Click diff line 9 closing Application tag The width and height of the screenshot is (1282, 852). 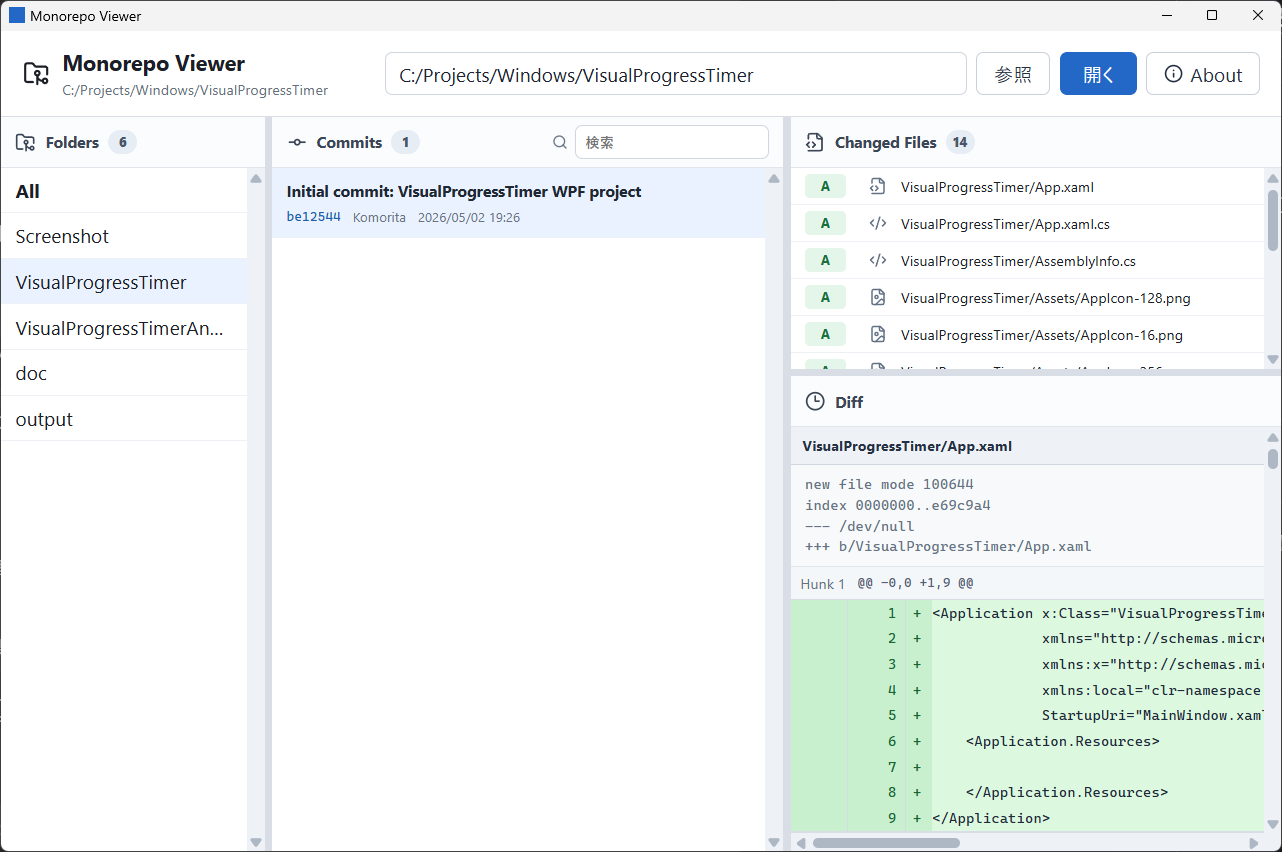click(1028, 818)
